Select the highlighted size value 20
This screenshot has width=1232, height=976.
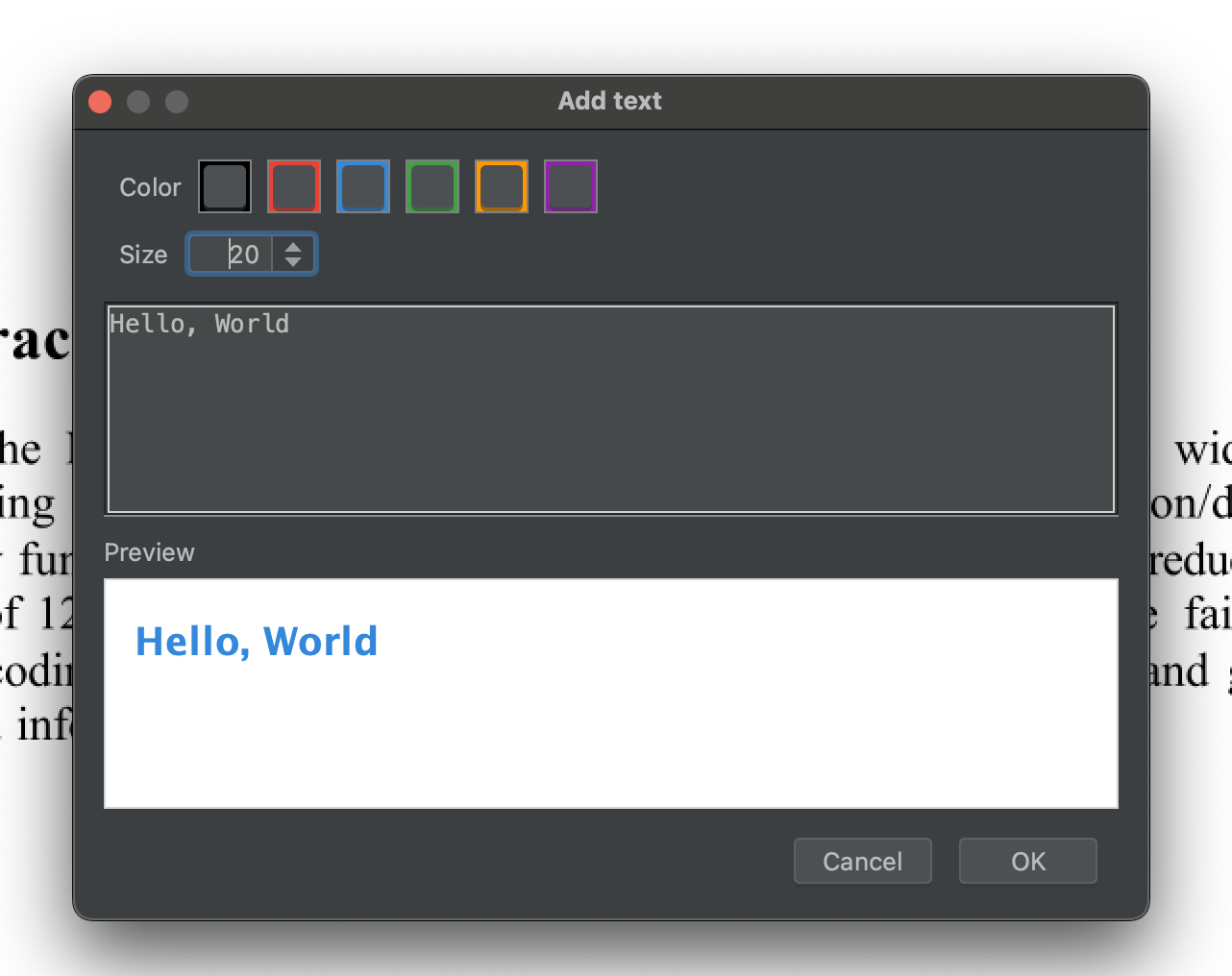pyautogui.click(x=245, y=254)
